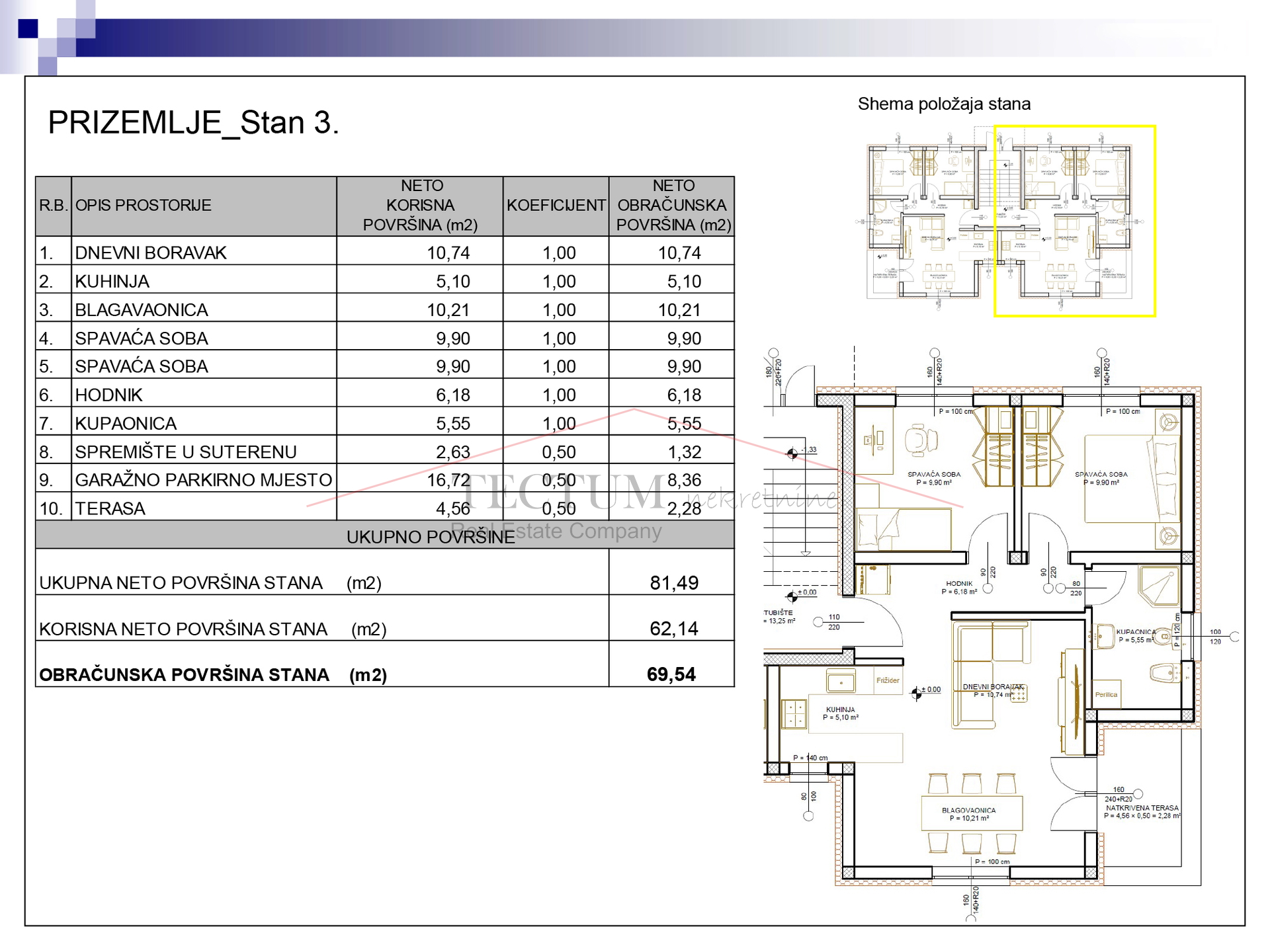Click the shower cabin symbol in bathroom
This screenshot has height=952, width=1270.
(x=1160, y=586)
